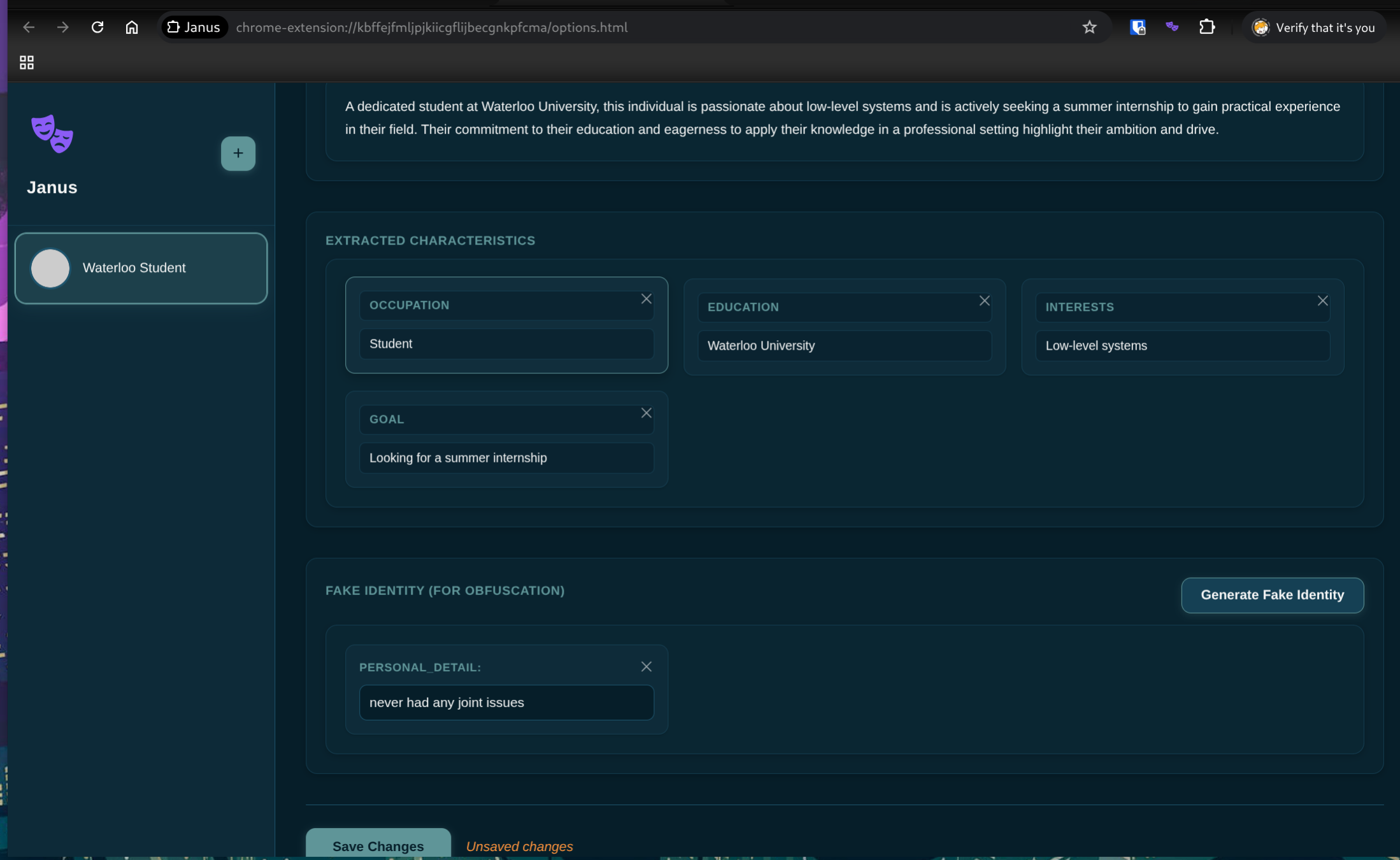Click Save Changes button
This screenshot has width=1400, height=860.
[378, 845]
